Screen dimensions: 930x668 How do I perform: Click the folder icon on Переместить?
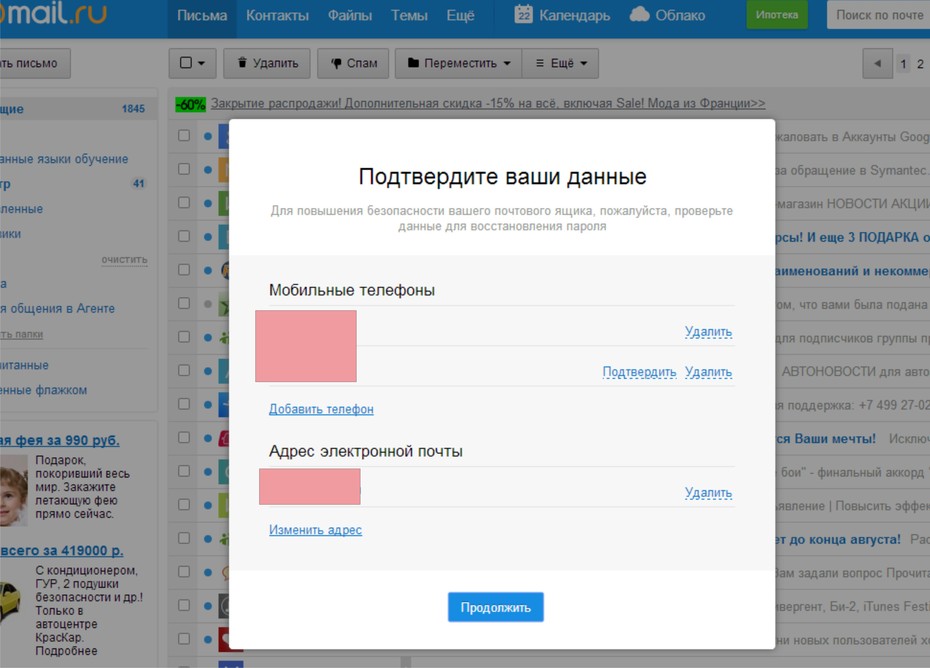click(413, 62)
